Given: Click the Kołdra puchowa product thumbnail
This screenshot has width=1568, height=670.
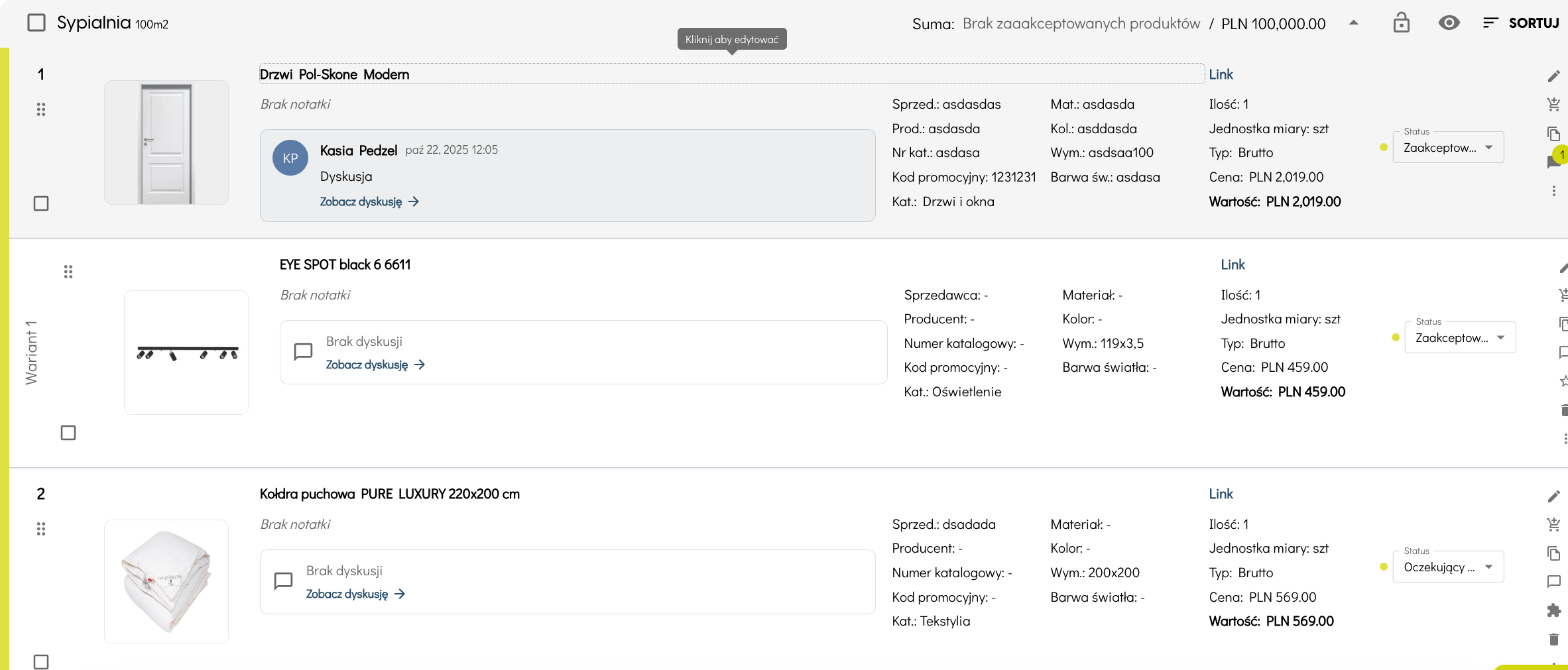Looking at the screenshot, I should 166,581.
